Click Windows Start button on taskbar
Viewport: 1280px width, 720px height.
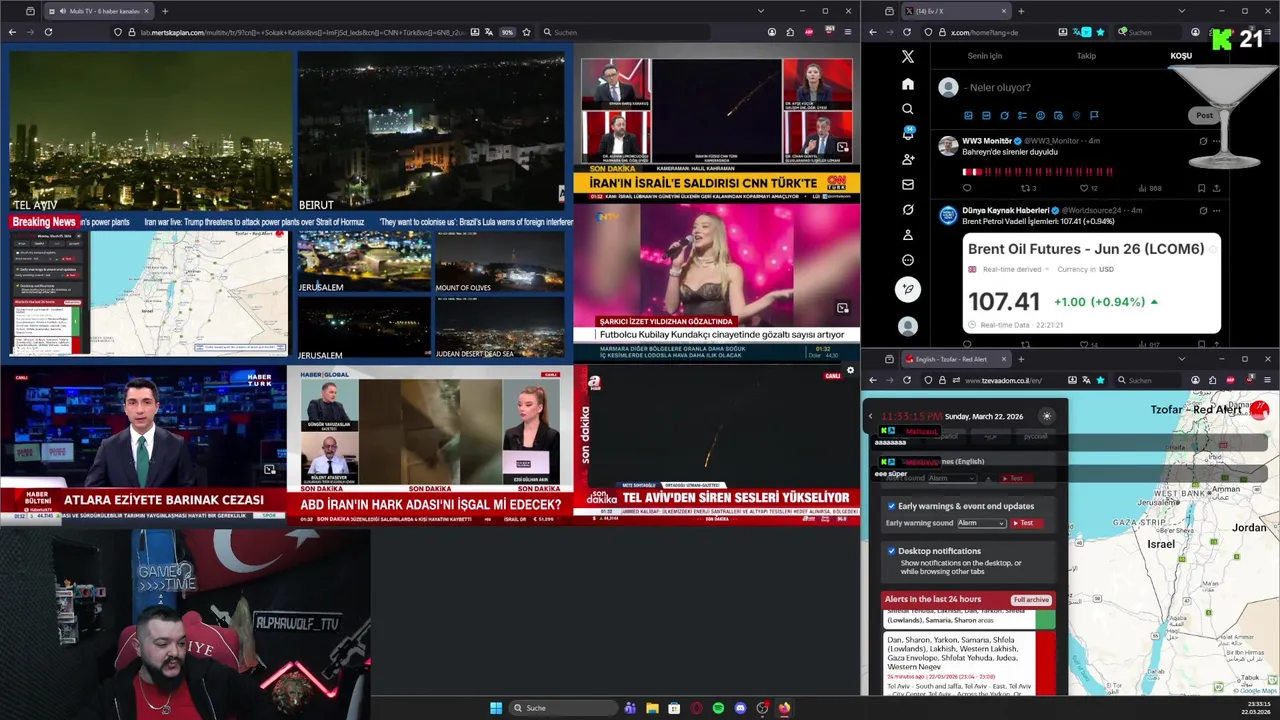496,708
